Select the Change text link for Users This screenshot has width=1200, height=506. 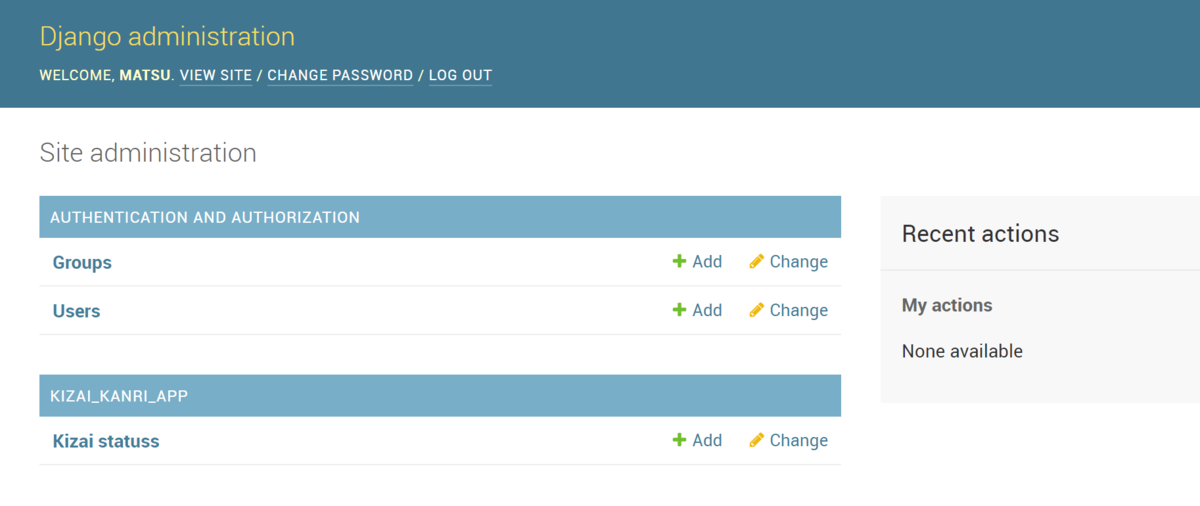point(798,310)
